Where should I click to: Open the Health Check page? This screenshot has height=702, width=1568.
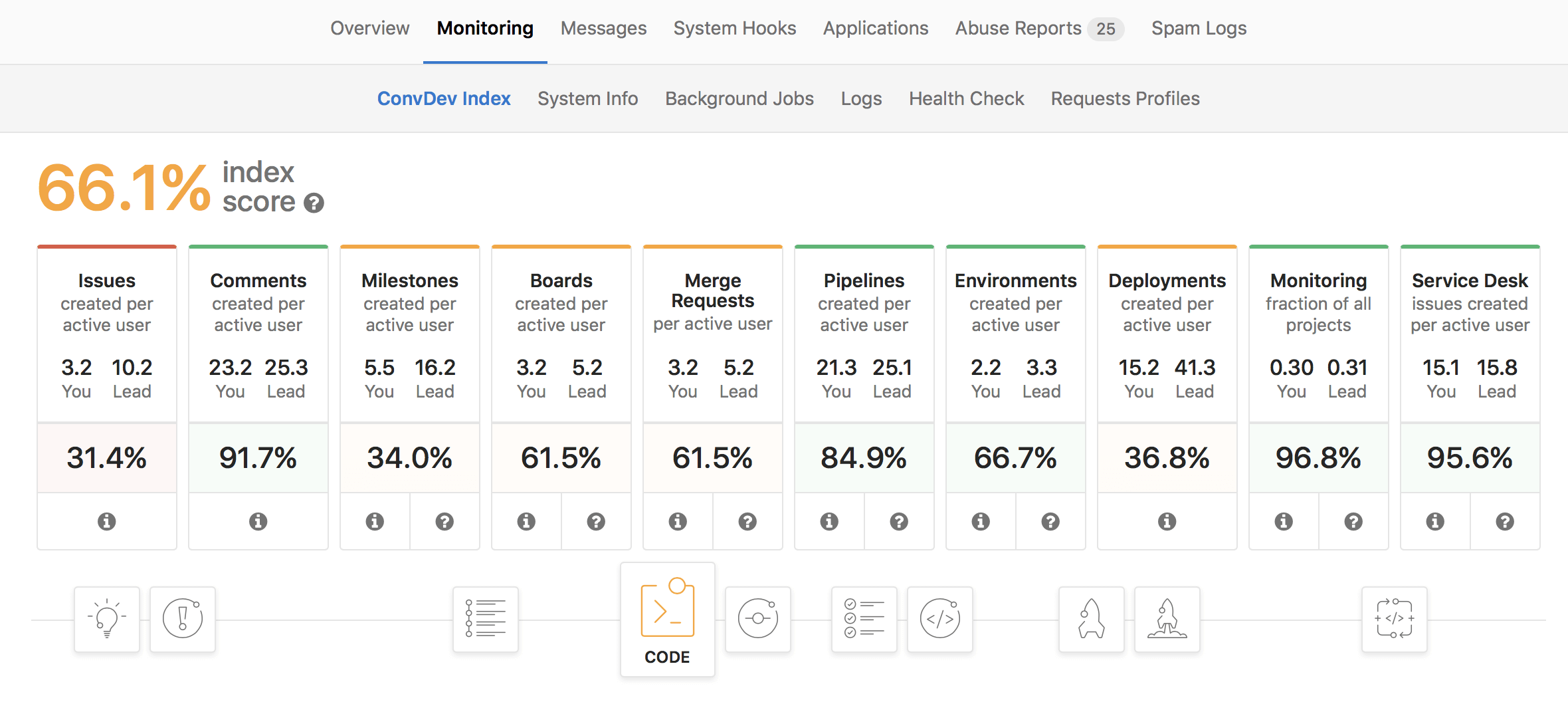(x=966, y=98)
